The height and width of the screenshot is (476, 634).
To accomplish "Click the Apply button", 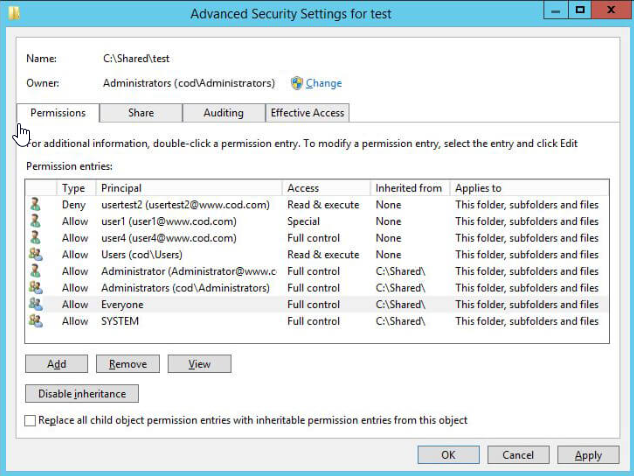I will pyautogui.click(x=588, y=455).
